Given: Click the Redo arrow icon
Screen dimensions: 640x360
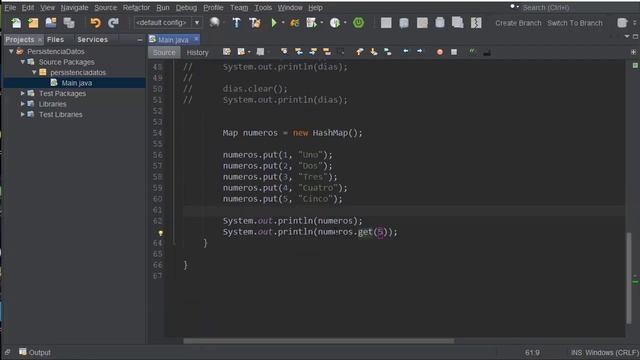Looking at the screenshot, I should [113, 23].
